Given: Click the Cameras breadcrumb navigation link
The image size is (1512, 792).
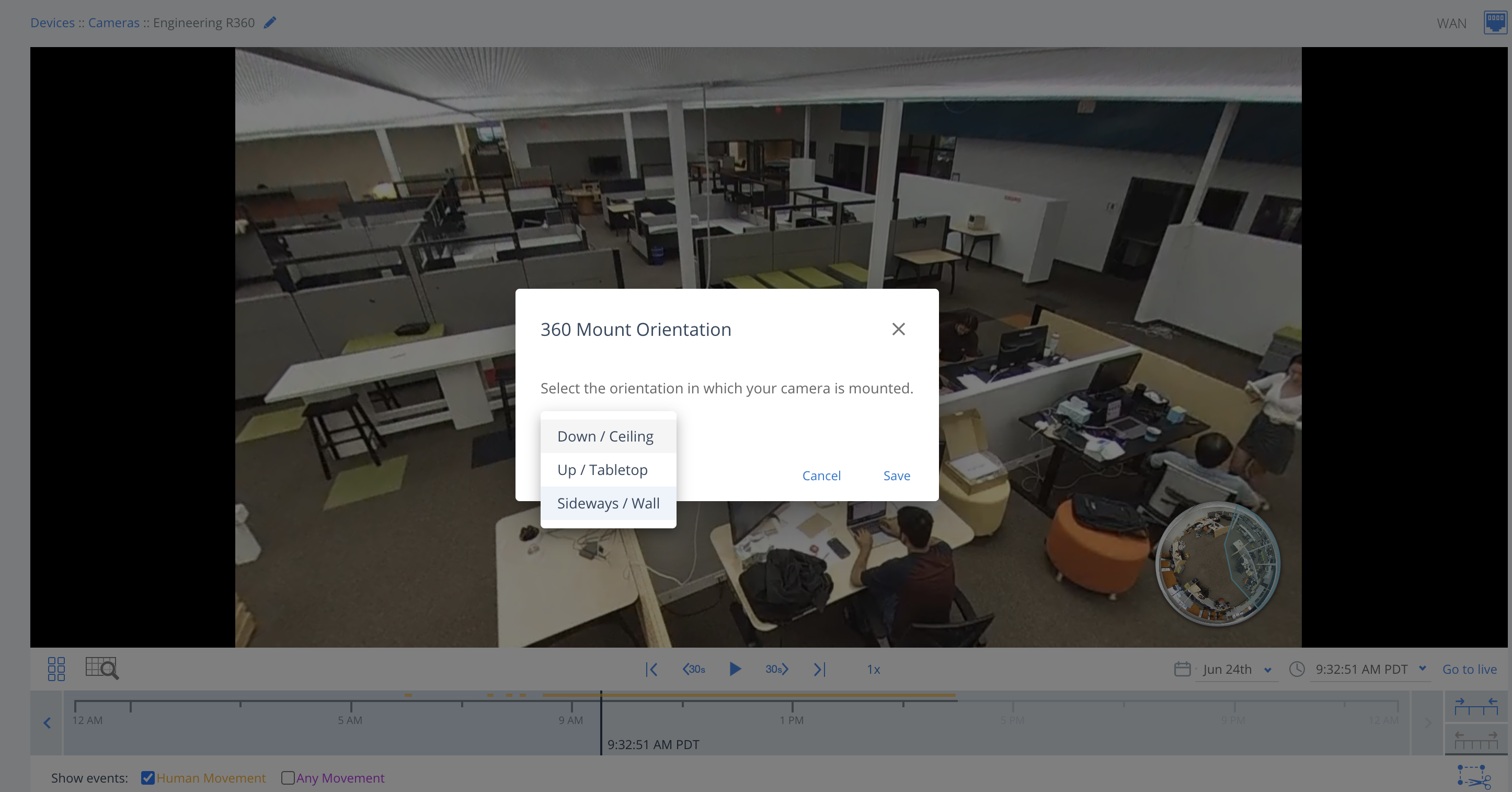Looking at the screenshot, I should [x=114, y=22].
